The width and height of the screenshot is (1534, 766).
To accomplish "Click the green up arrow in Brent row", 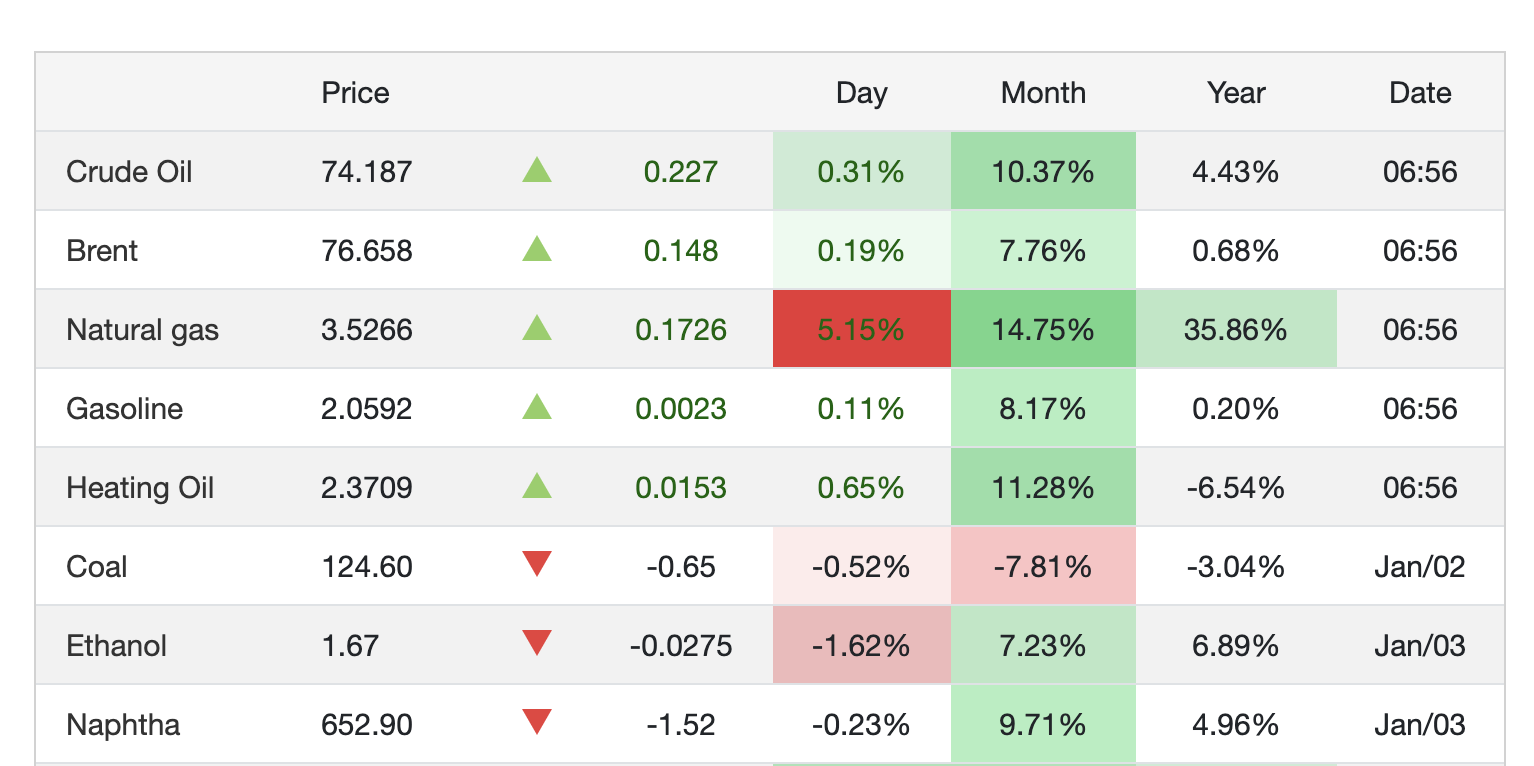I will pos(537,249).
